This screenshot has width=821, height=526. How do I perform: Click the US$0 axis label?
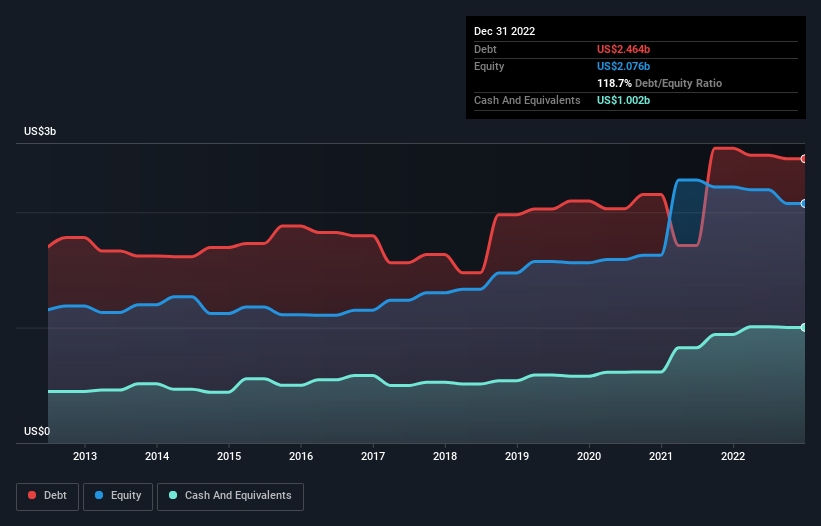pos(37,431)
